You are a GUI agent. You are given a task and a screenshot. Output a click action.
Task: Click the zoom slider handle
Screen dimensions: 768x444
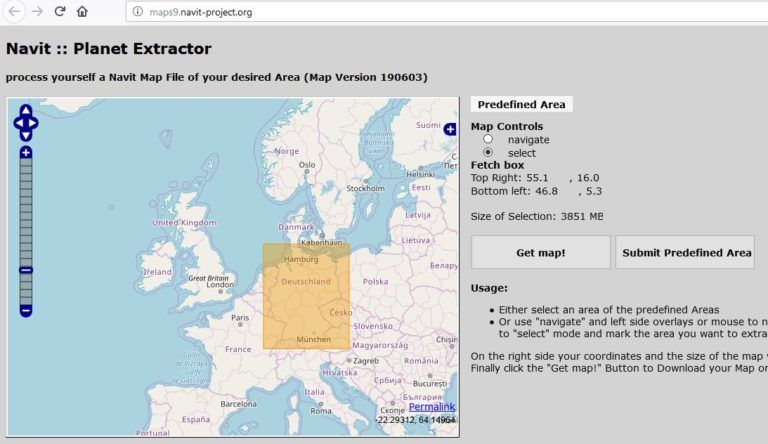coord(26,270)
